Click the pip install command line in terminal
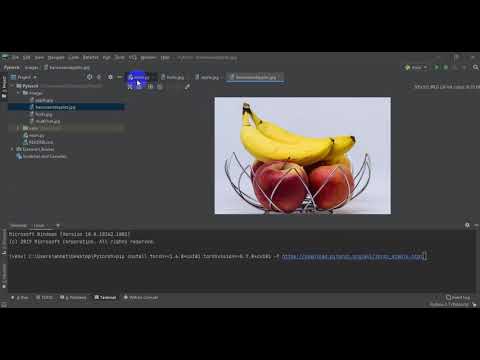 pyautogui.click(x=217, y=256)
